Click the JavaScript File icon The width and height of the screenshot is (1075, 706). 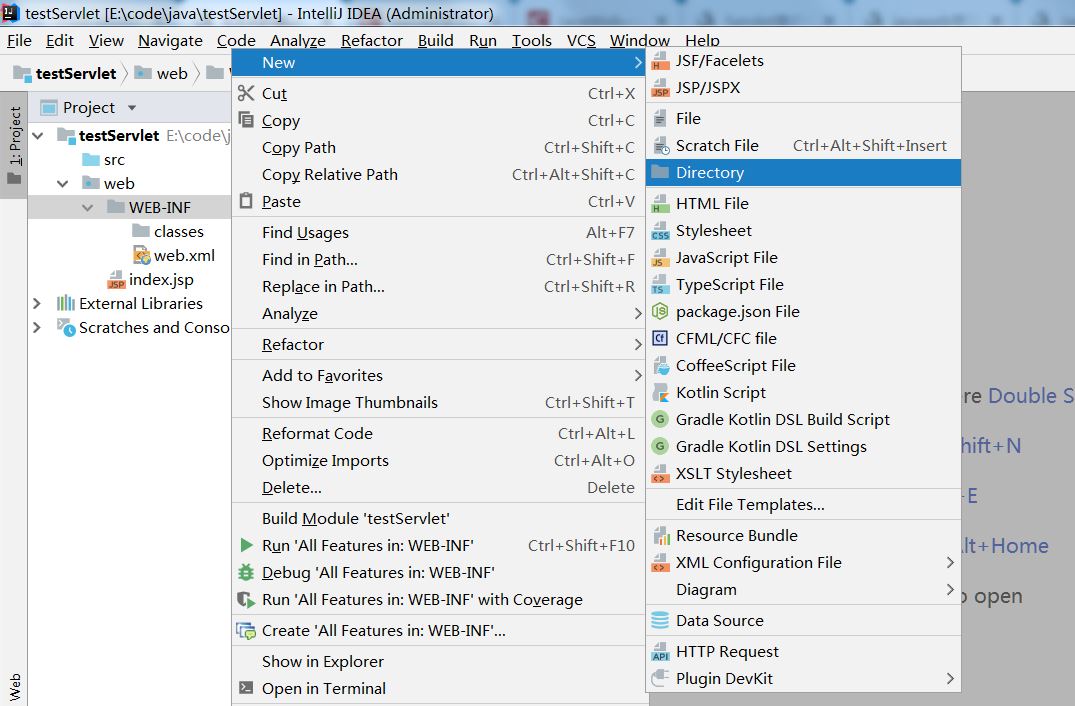[x=660, y=257]
